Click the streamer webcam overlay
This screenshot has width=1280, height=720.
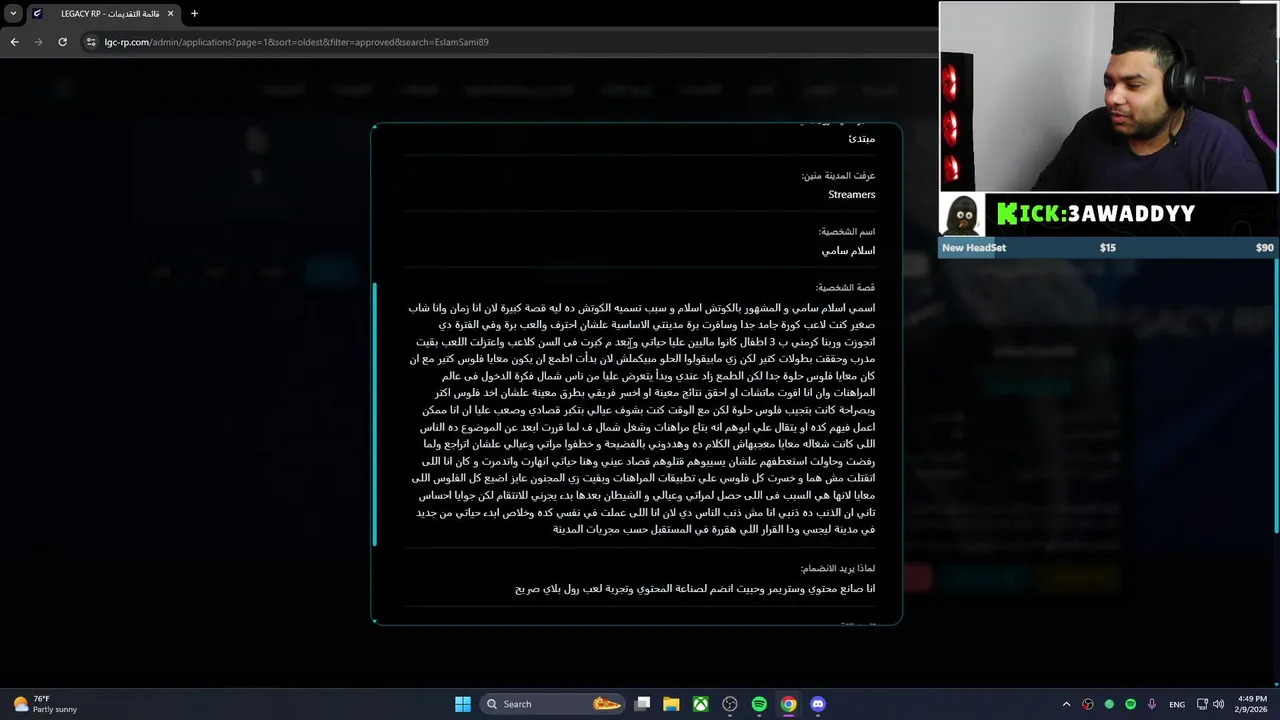(x=1108, y=96)
